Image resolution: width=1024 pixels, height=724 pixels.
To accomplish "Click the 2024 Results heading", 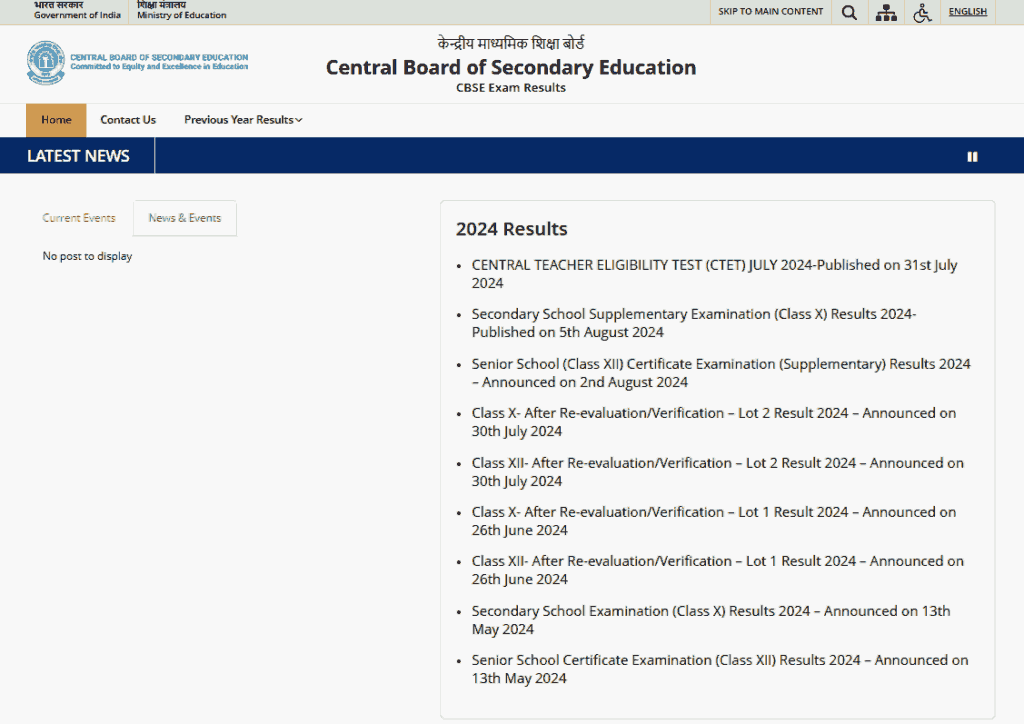I will pyautogui.click(x=511, y=229).
